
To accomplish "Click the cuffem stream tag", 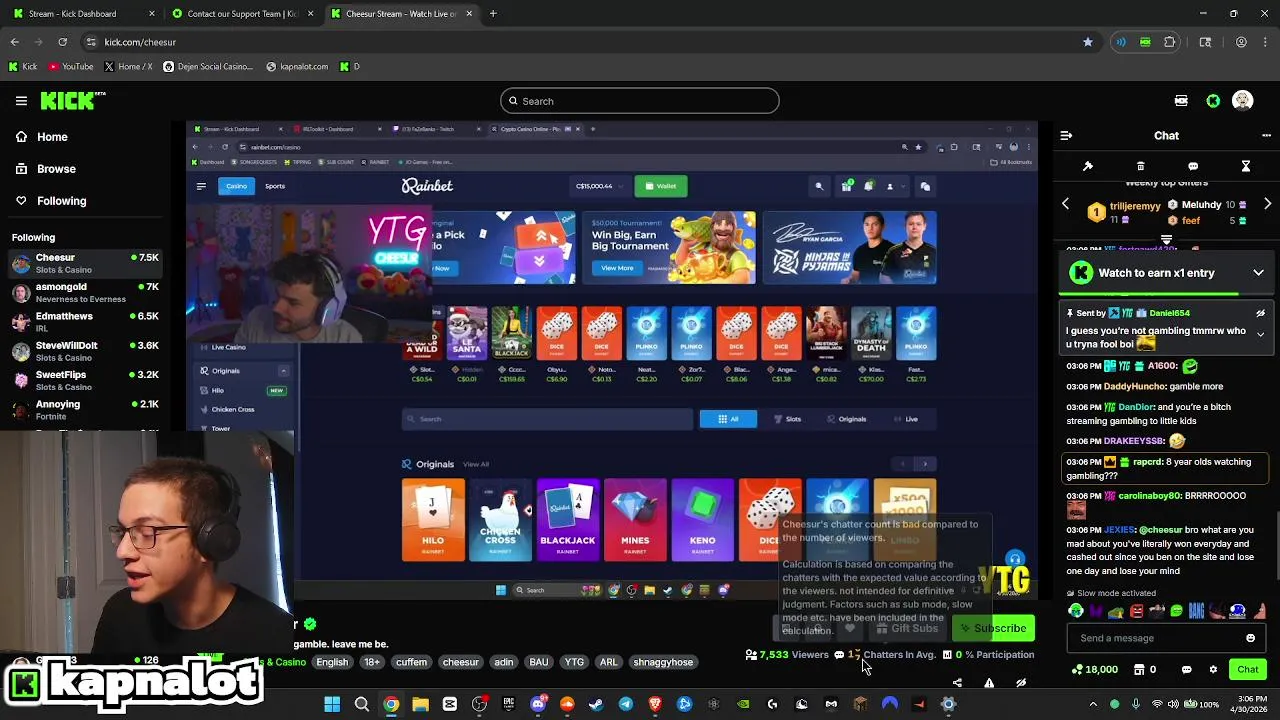I will pyautogui.click(x=411, y=662).
